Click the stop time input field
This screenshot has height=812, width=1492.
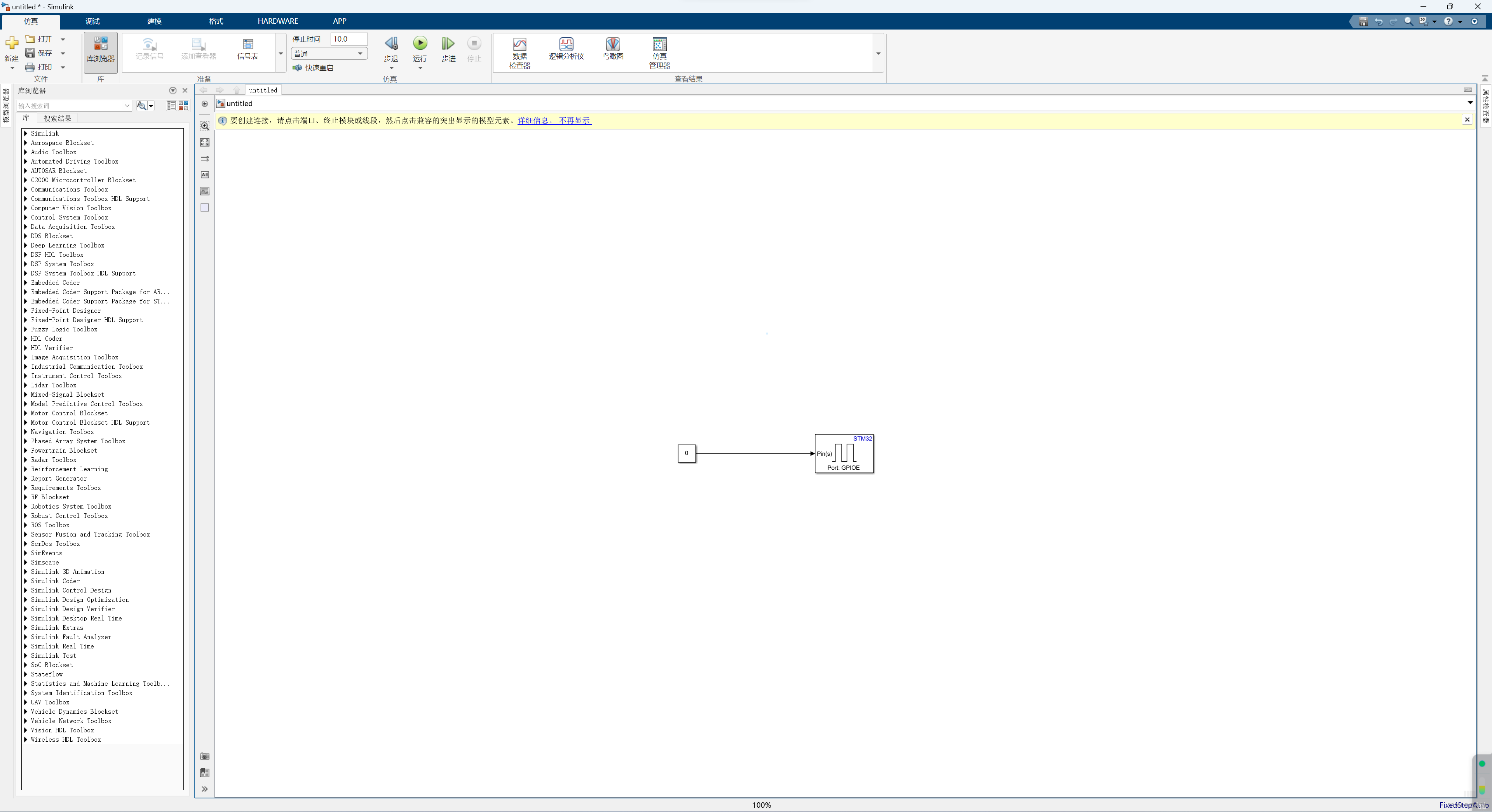click(348, 39)
